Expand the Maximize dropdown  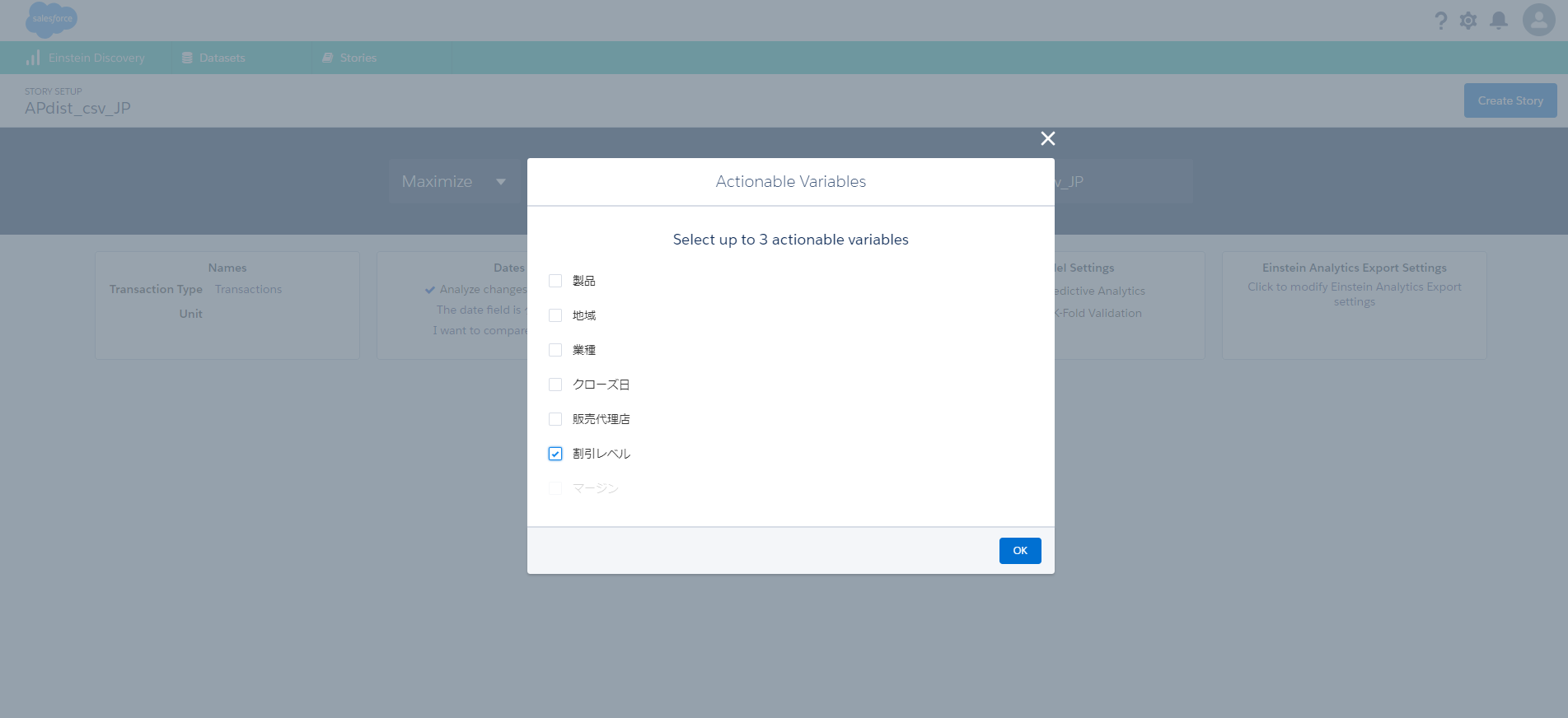pos(454,181)
